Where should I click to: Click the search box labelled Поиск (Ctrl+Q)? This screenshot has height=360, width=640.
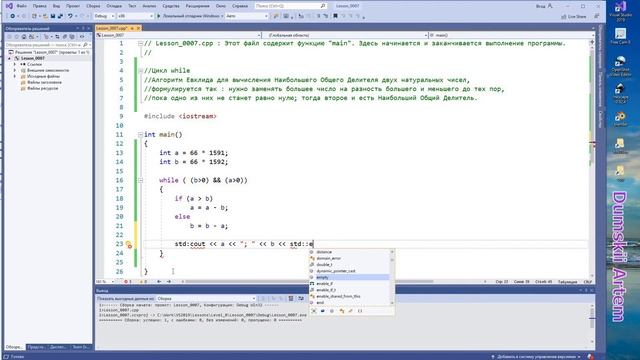290,6
